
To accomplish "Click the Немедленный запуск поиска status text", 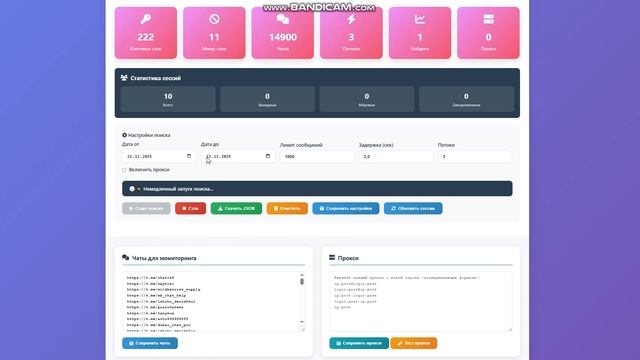I will [178, 189].
